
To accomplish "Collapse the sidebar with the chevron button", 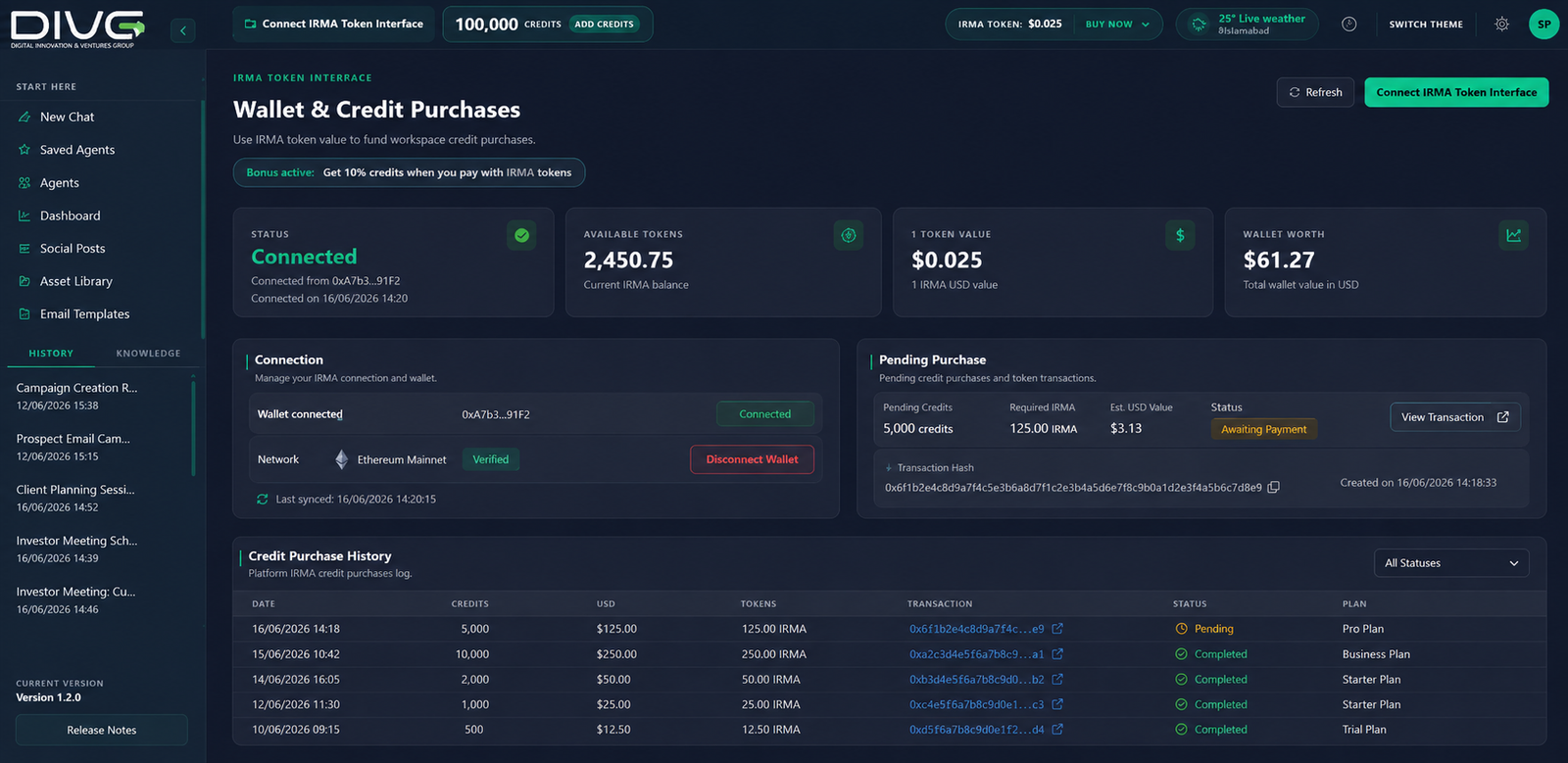I will [182, 30].
